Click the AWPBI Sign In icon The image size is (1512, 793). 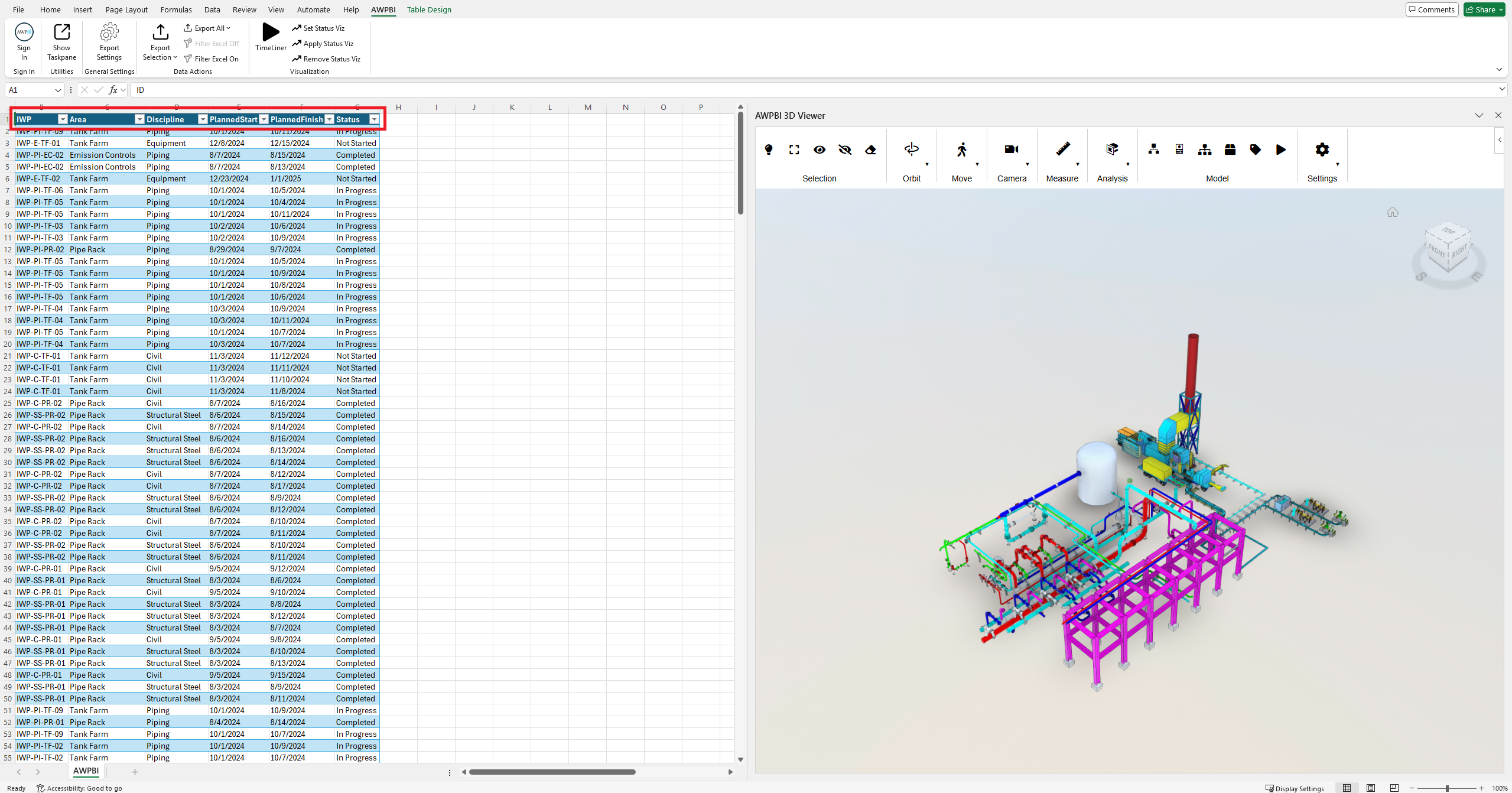coord(24,32)
